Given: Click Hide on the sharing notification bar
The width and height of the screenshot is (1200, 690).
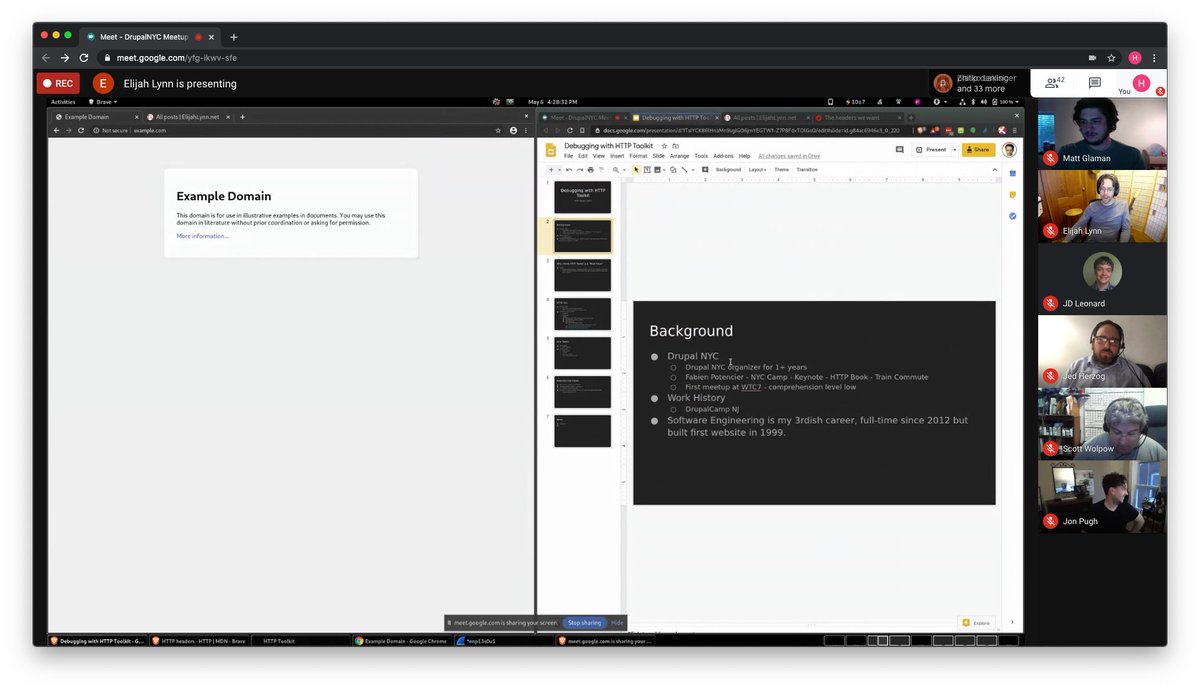Looking at the screenshot, I should point(617,622).
